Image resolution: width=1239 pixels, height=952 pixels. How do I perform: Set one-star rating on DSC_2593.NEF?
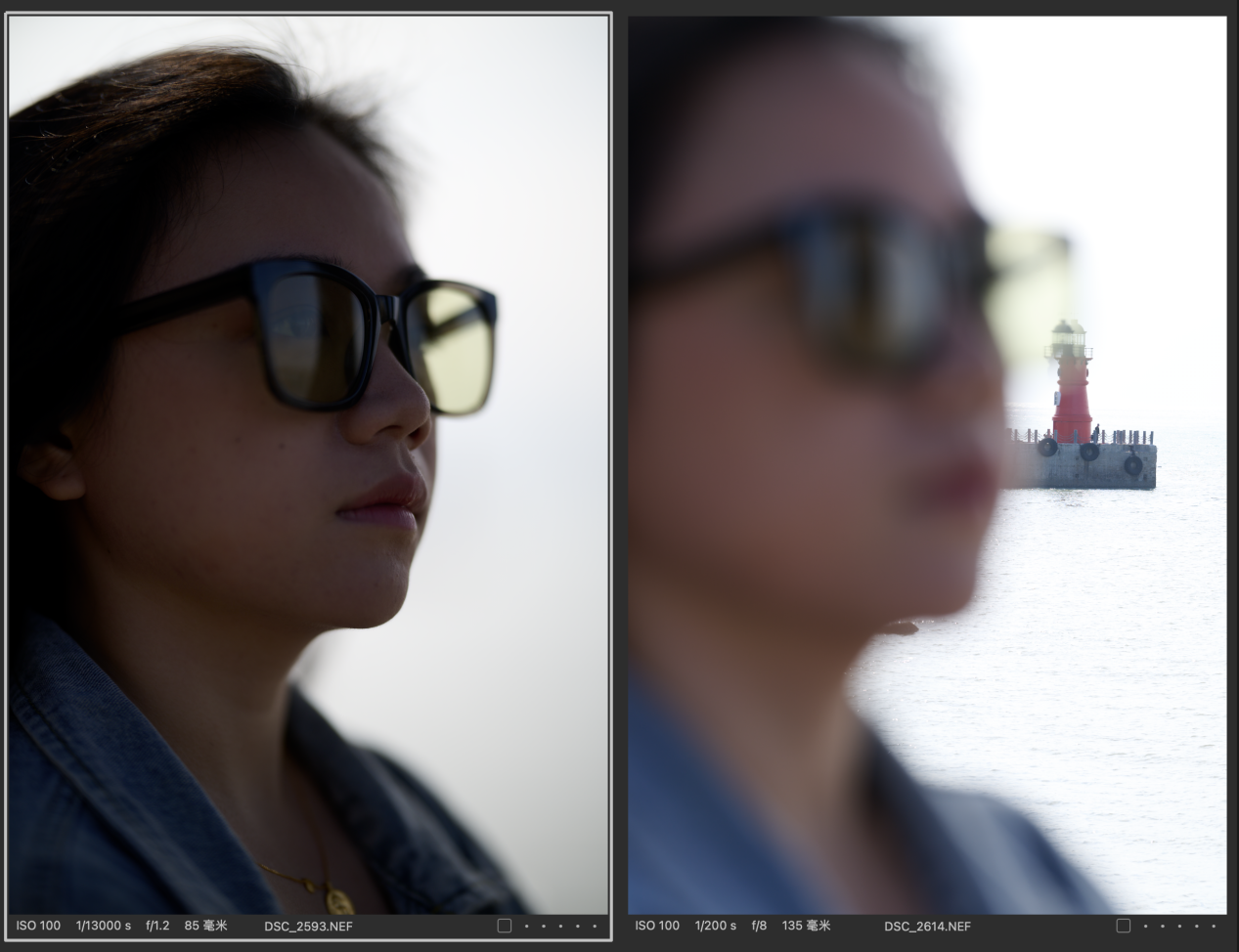527,926
